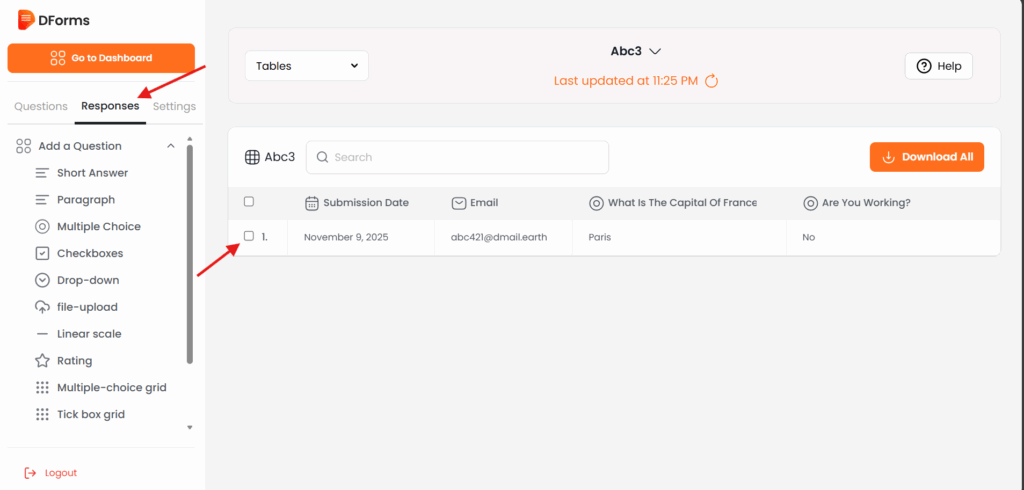Click the Download All button
The width and height of the screenshot is (1024, 490).
927,157
